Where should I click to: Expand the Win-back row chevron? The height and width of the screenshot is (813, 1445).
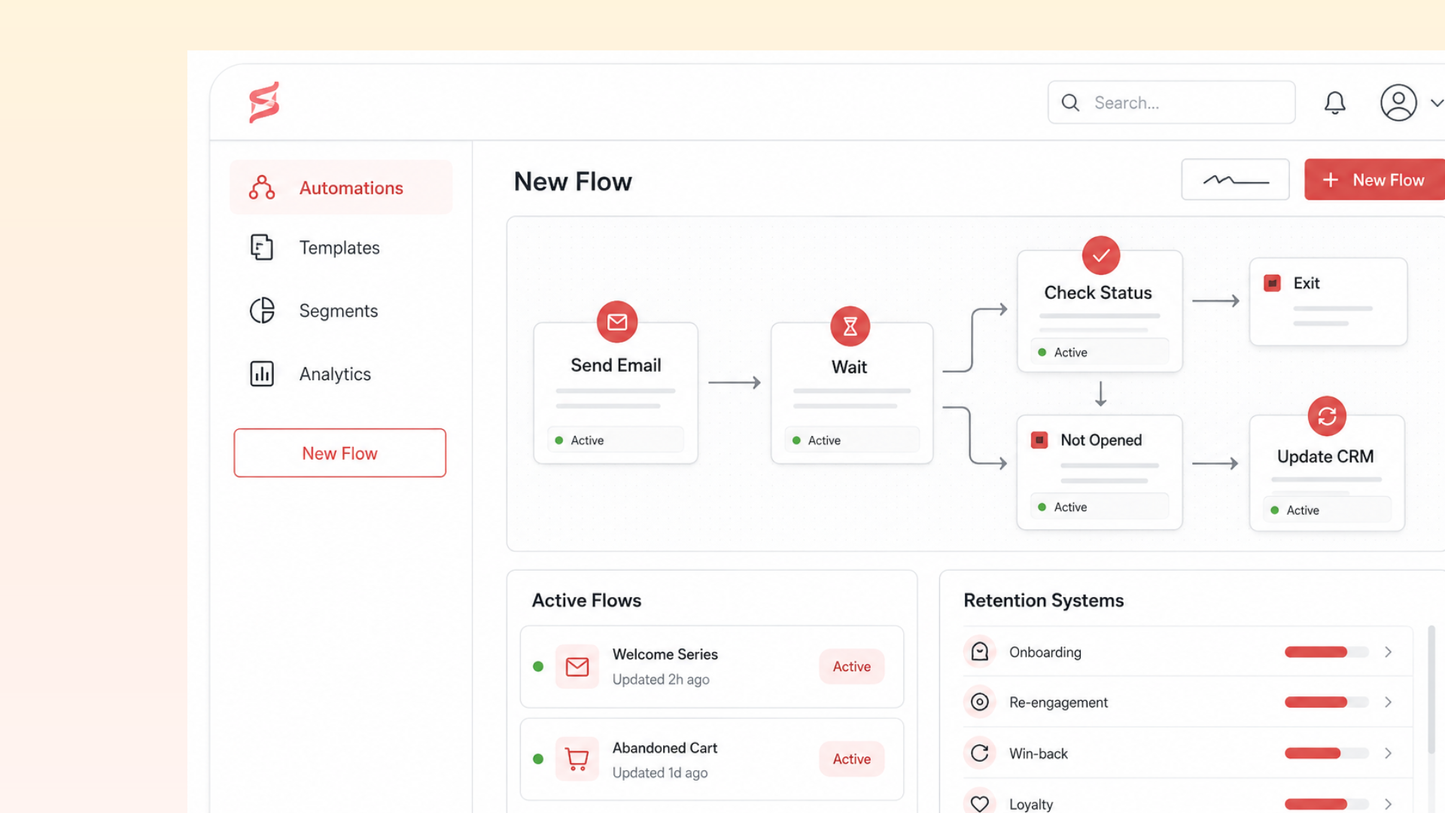(x=1388, y=753)
